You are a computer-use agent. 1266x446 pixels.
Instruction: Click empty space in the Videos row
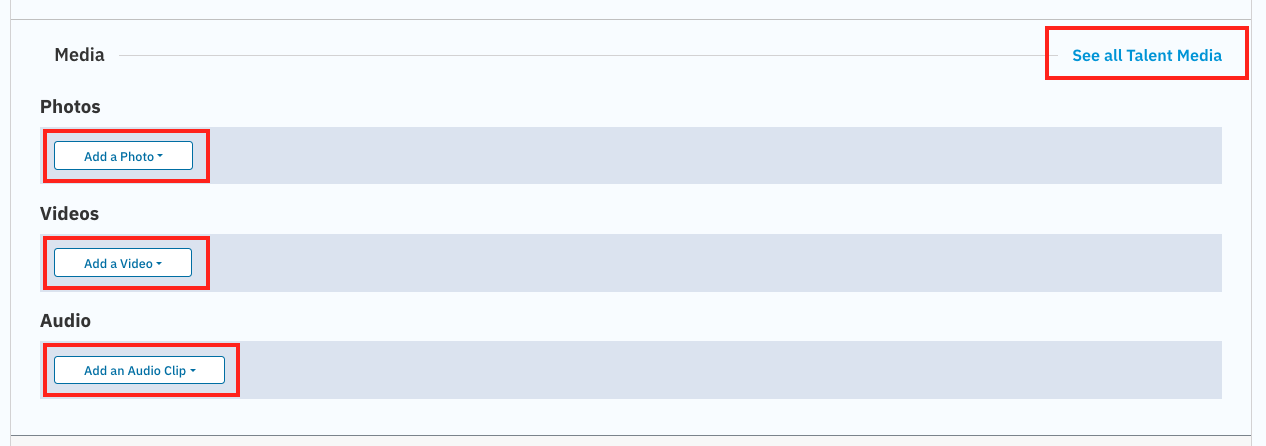(x=700, y=263)
